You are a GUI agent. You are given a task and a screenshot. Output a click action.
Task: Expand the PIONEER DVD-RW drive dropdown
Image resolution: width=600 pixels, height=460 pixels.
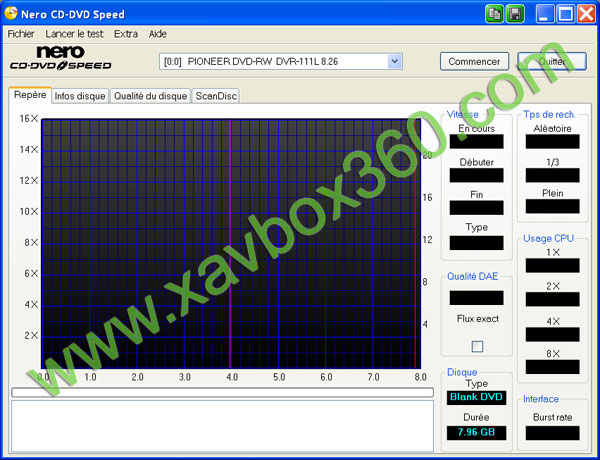tap(395, 61)
